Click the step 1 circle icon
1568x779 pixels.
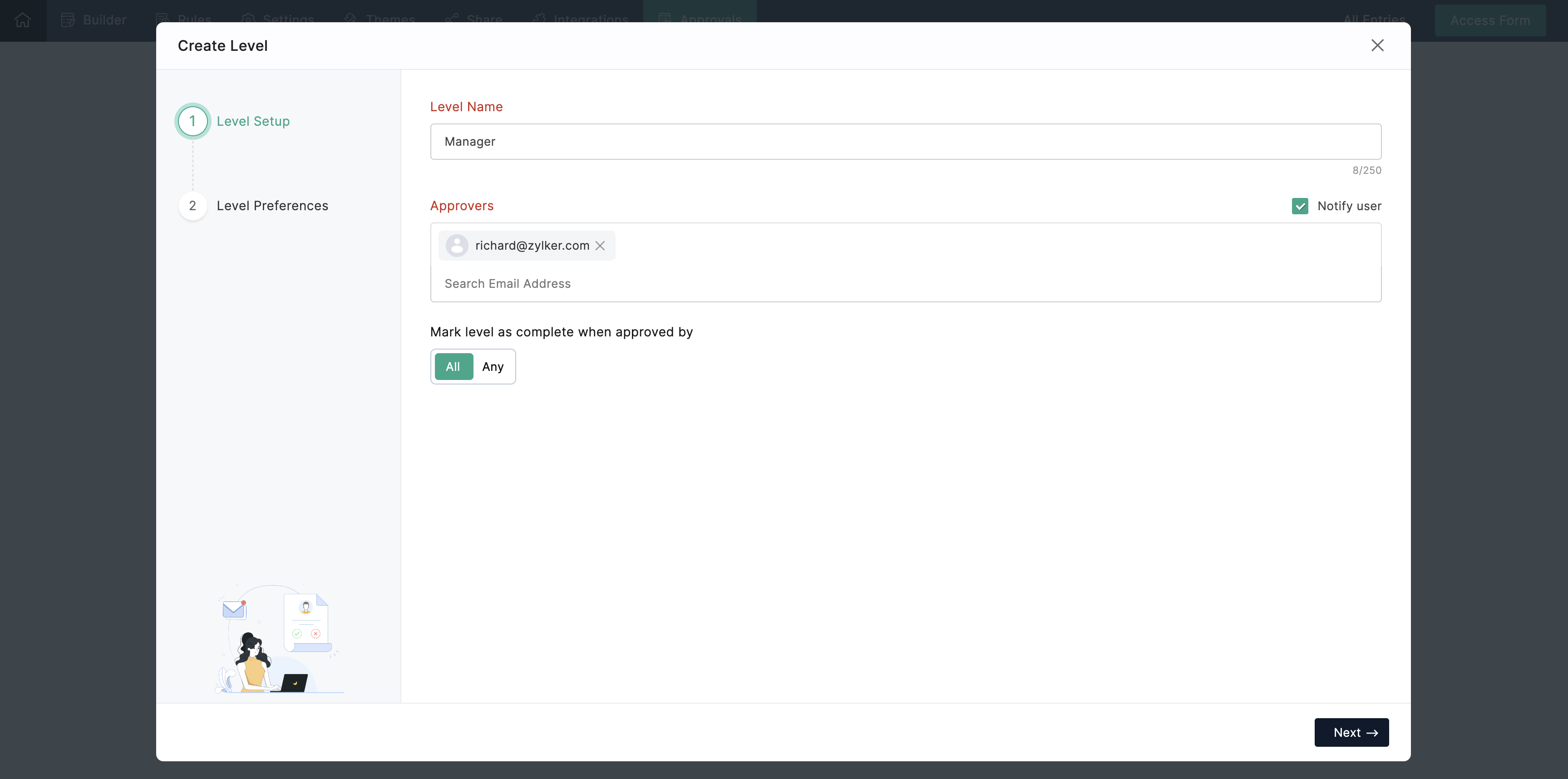(x=192, y=121)
